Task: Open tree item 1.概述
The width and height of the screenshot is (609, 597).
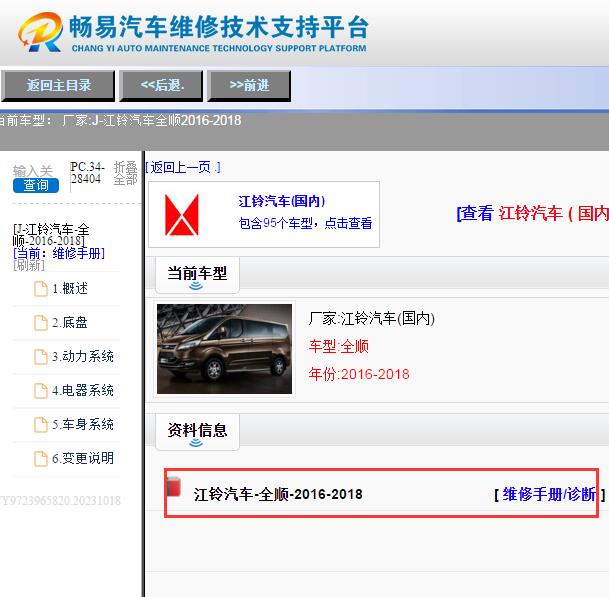Action: click(70, 289)
